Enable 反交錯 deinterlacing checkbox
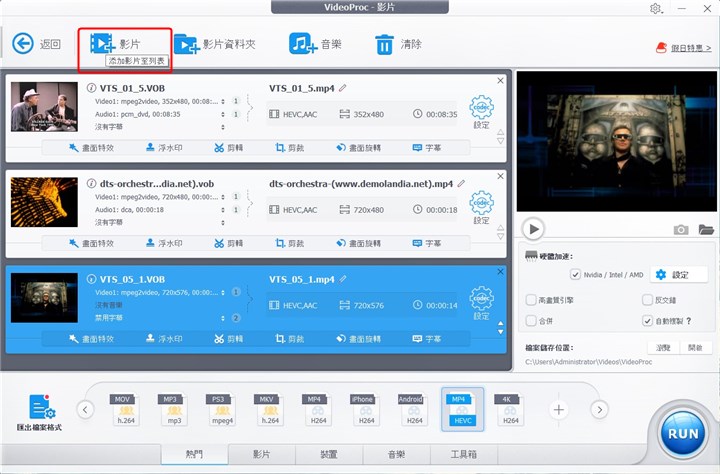720x474 pixels. (x=647, y=300)
